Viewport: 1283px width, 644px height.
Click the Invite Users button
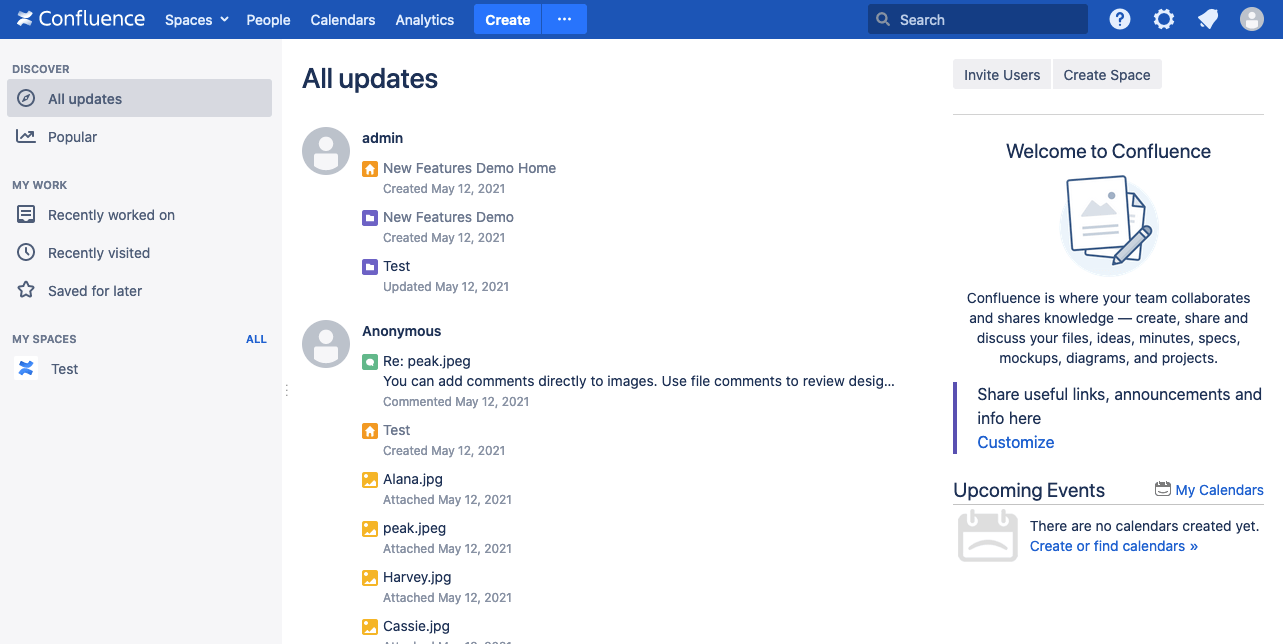pyautogui.click(x=1001, y=74)
